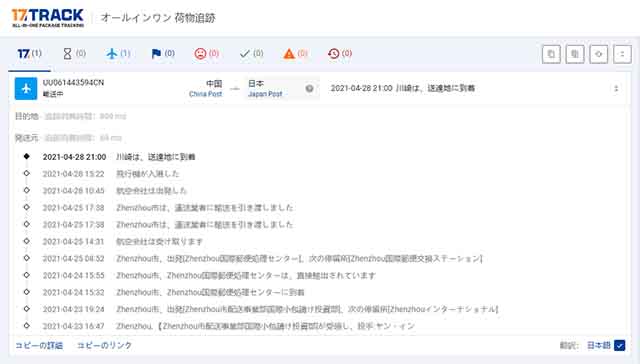This screenshot has height=364, width=640.
Task: Select the timeline marker for 2021-04-28 10:45
Action: tap(27, 190)
